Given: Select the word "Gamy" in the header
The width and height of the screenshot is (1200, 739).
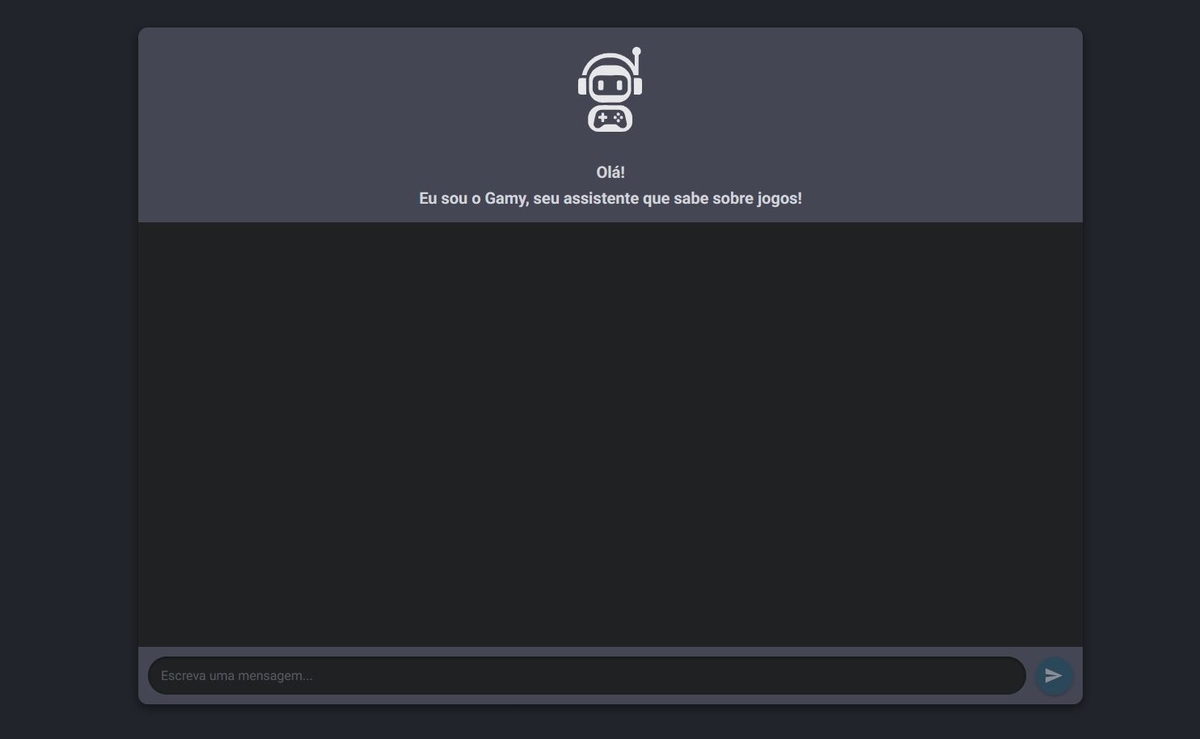Looking at the screenshot, I should [x=506, y=199].
